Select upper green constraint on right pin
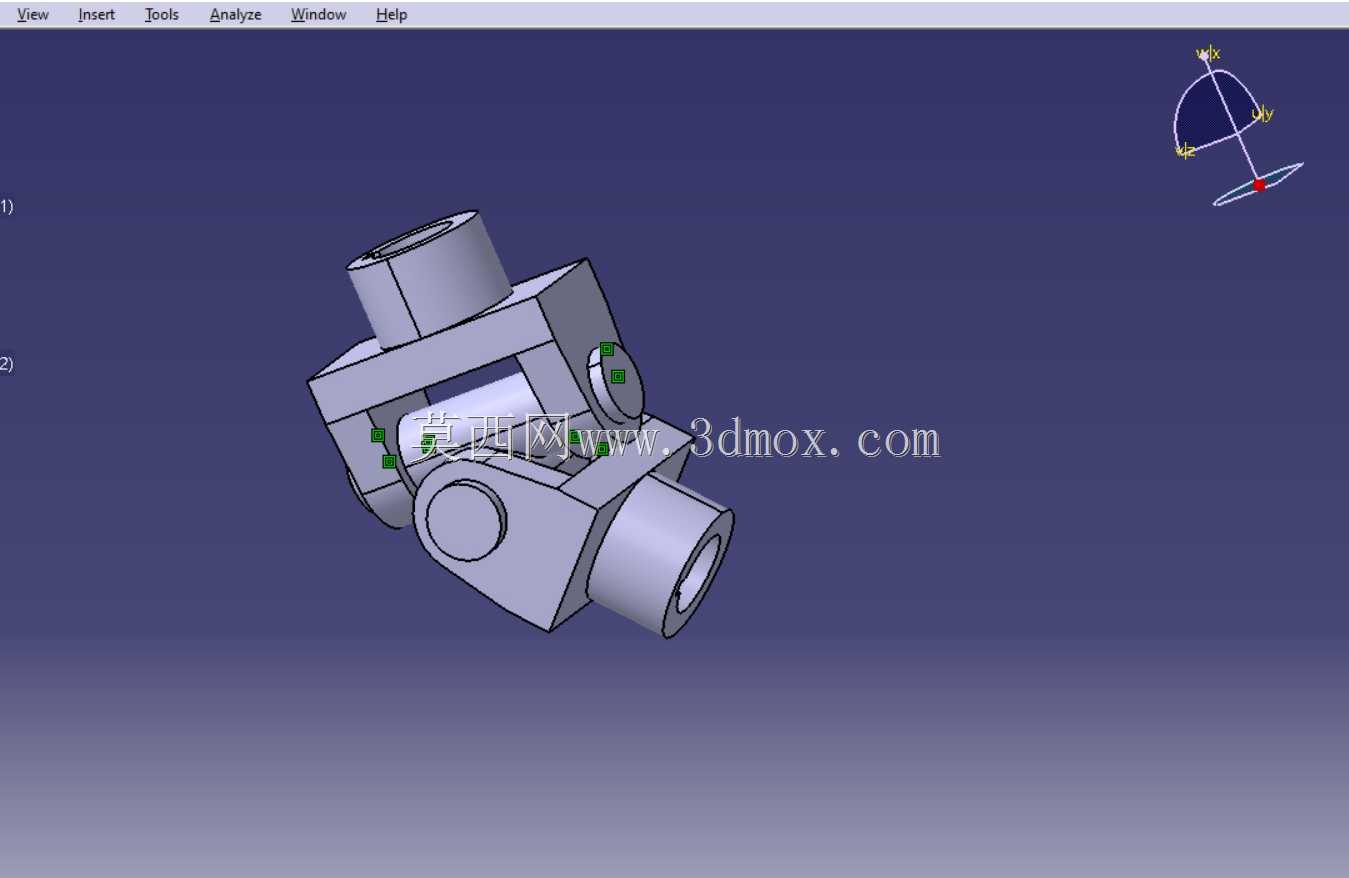 (x=606, y=349)
